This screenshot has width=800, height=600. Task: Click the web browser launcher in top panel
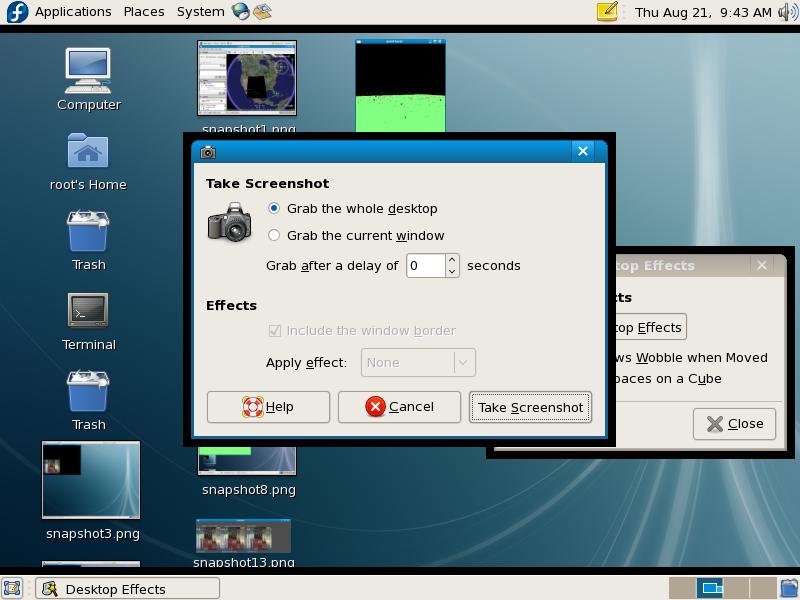(x=240, y=12)
